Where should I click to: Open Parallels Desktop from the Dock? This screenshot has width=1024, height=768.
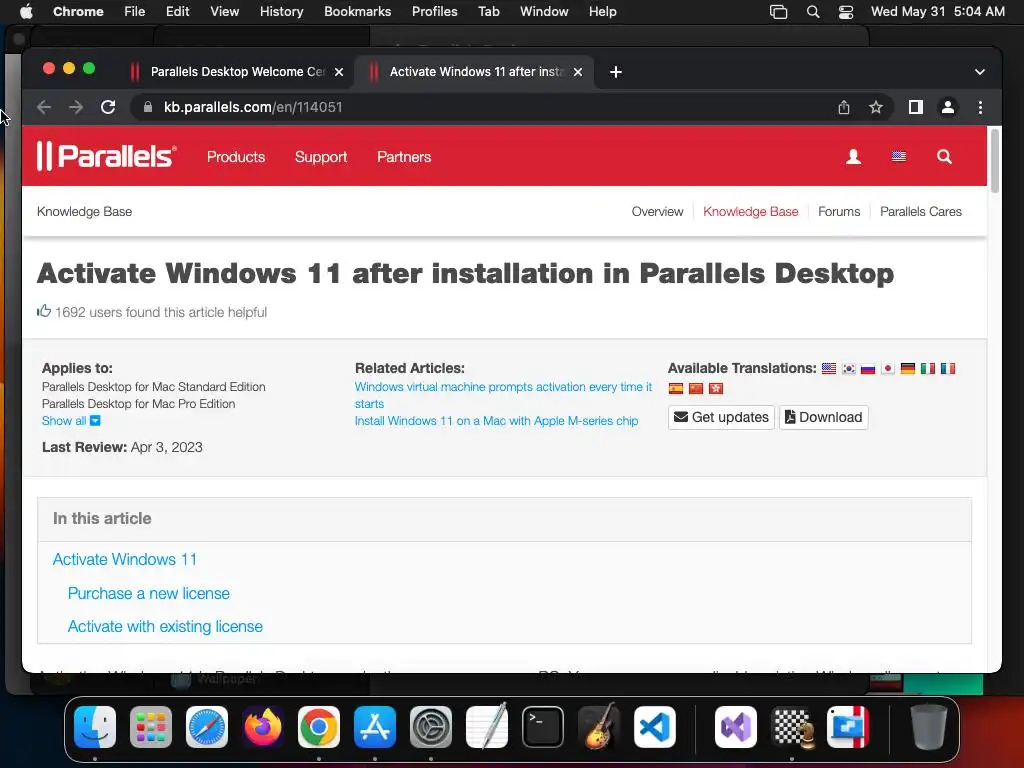(x=848, y=727)
